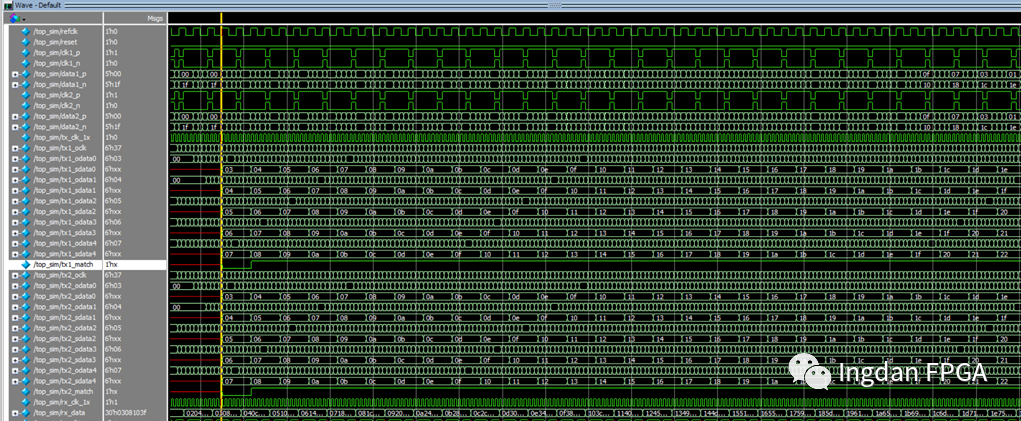Select the bus icon of /top_sim/tx2_oclk

26,275
